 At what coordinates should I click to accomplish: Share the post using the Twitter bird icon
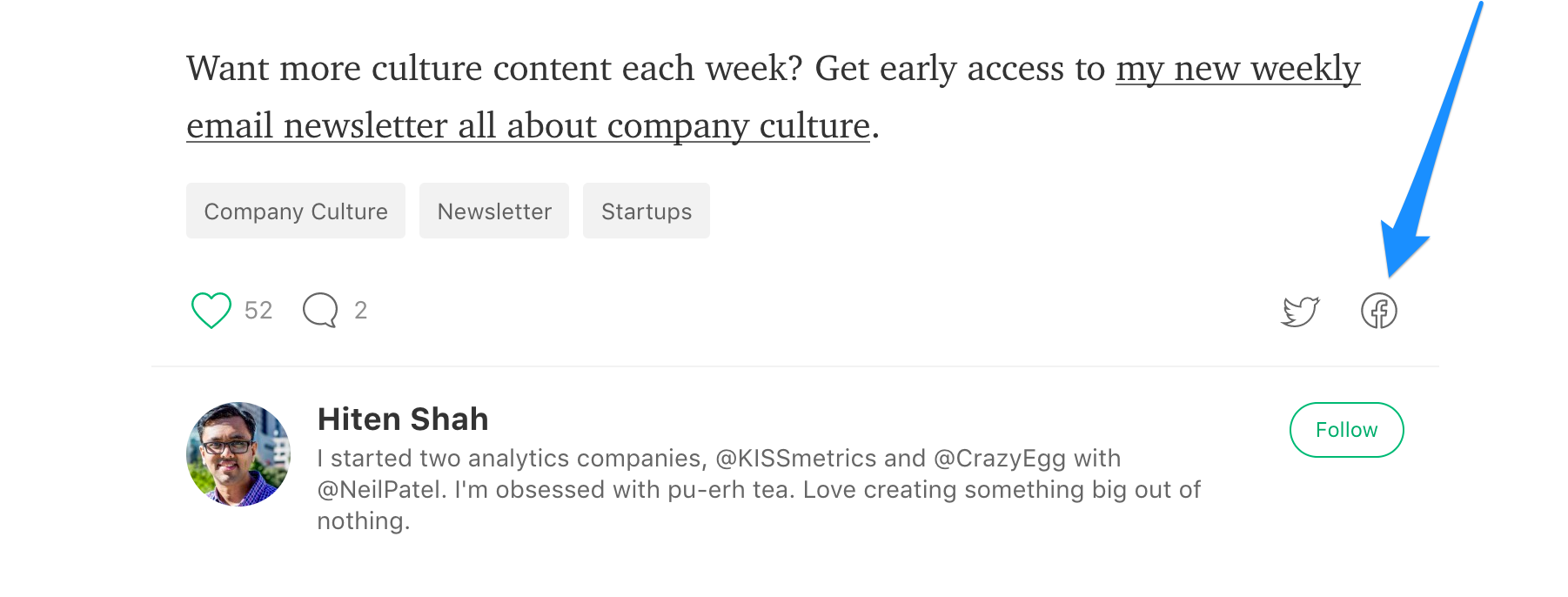(1300, 311)
